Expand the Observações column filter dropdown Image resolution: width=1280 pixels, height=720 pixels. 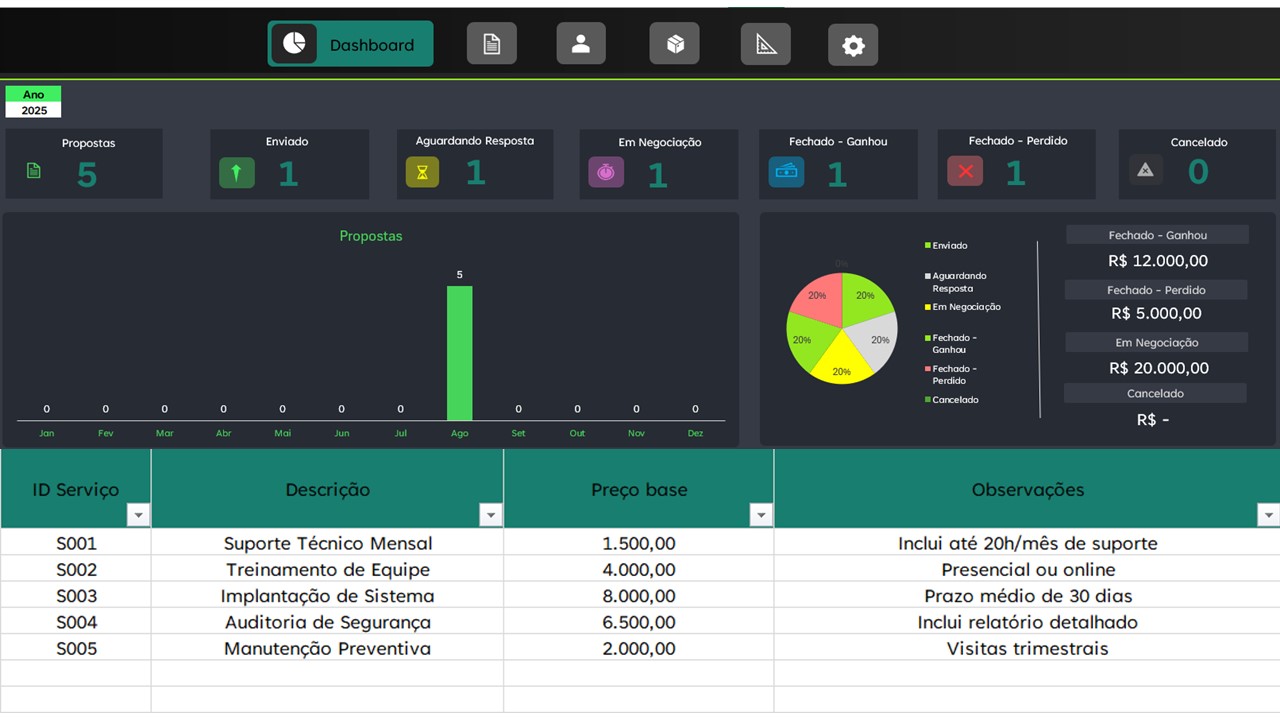tap(1268, 515)
